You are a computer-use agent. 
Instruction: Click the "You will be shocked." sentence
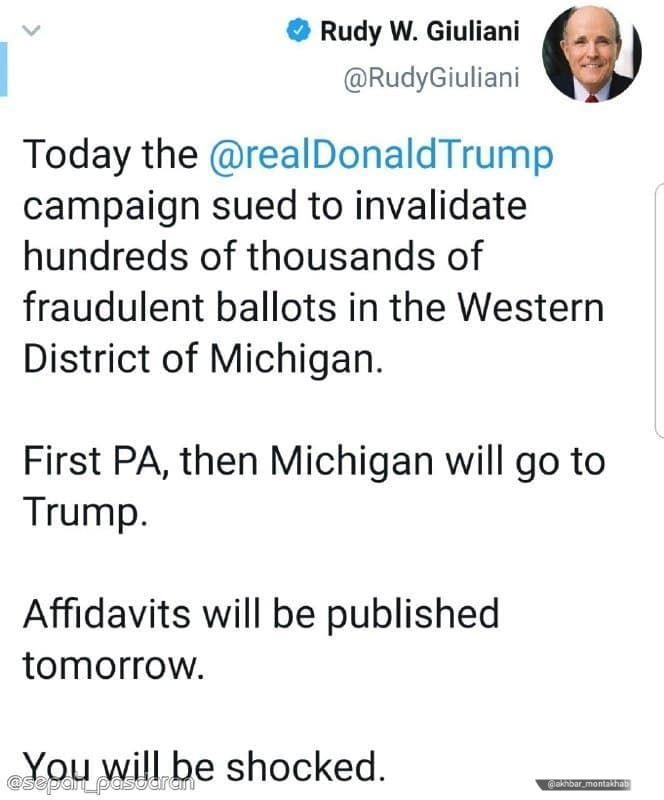coord(203,766)
